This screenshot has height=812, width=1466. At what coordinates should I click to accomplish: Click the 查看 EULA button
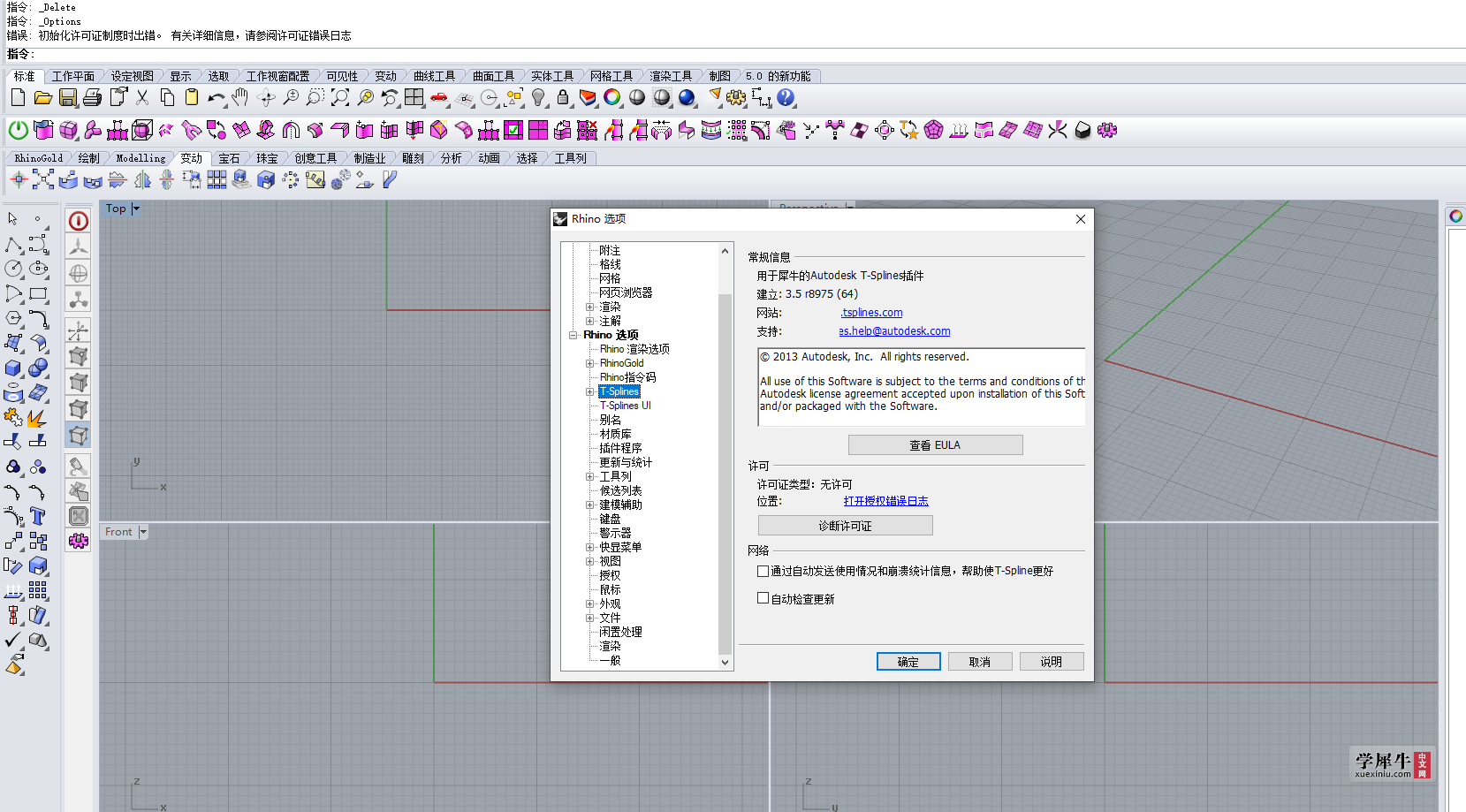pos(935,445)
